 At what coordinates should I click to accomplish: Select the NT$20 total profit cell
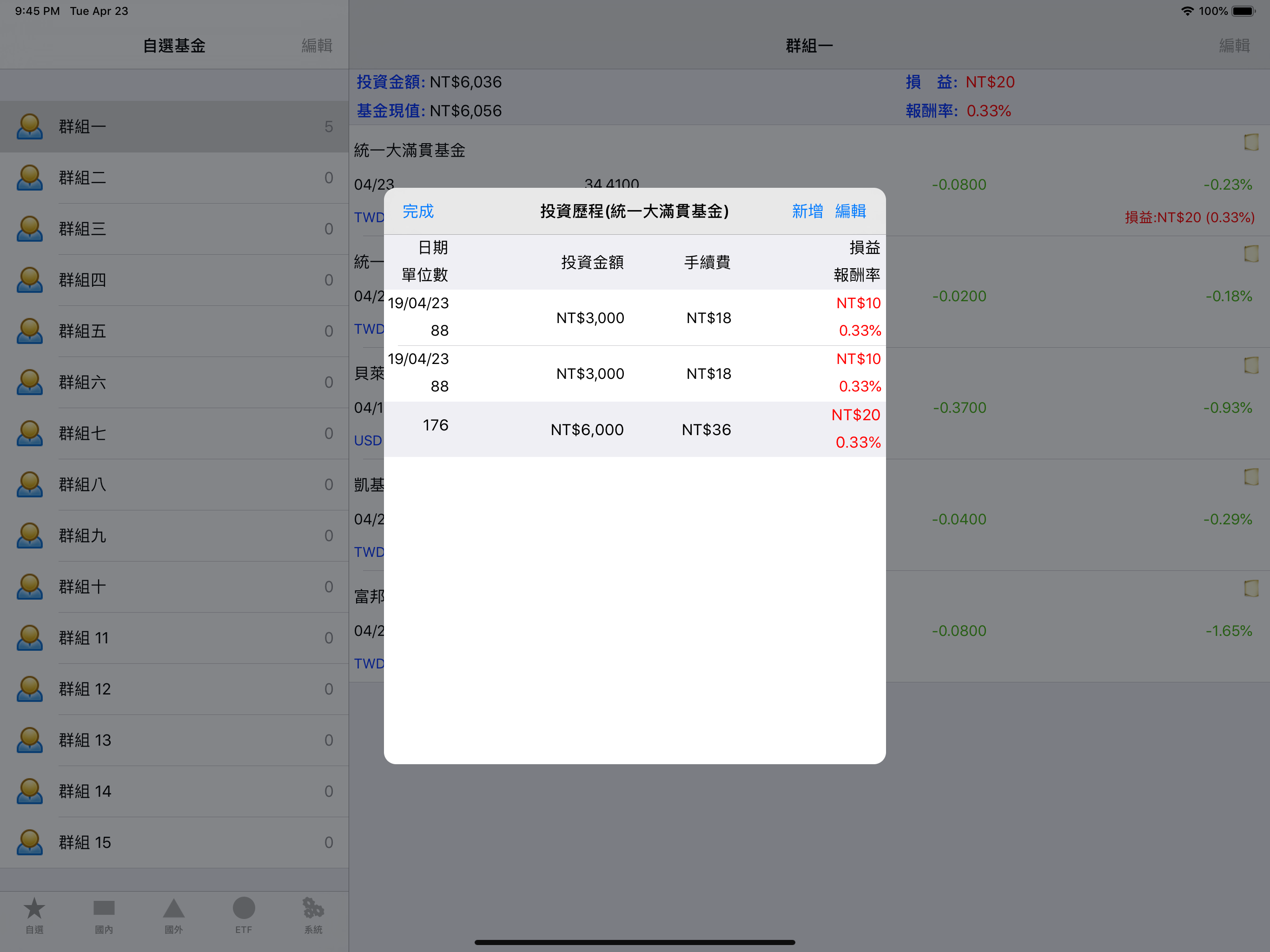(855, 415)
